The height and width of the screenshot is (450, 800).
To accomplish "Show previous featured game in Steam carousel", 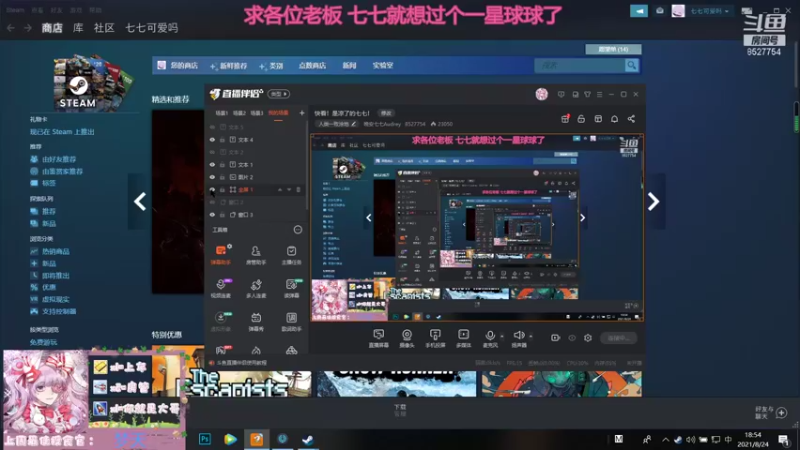I will click(x=140, y=202).
